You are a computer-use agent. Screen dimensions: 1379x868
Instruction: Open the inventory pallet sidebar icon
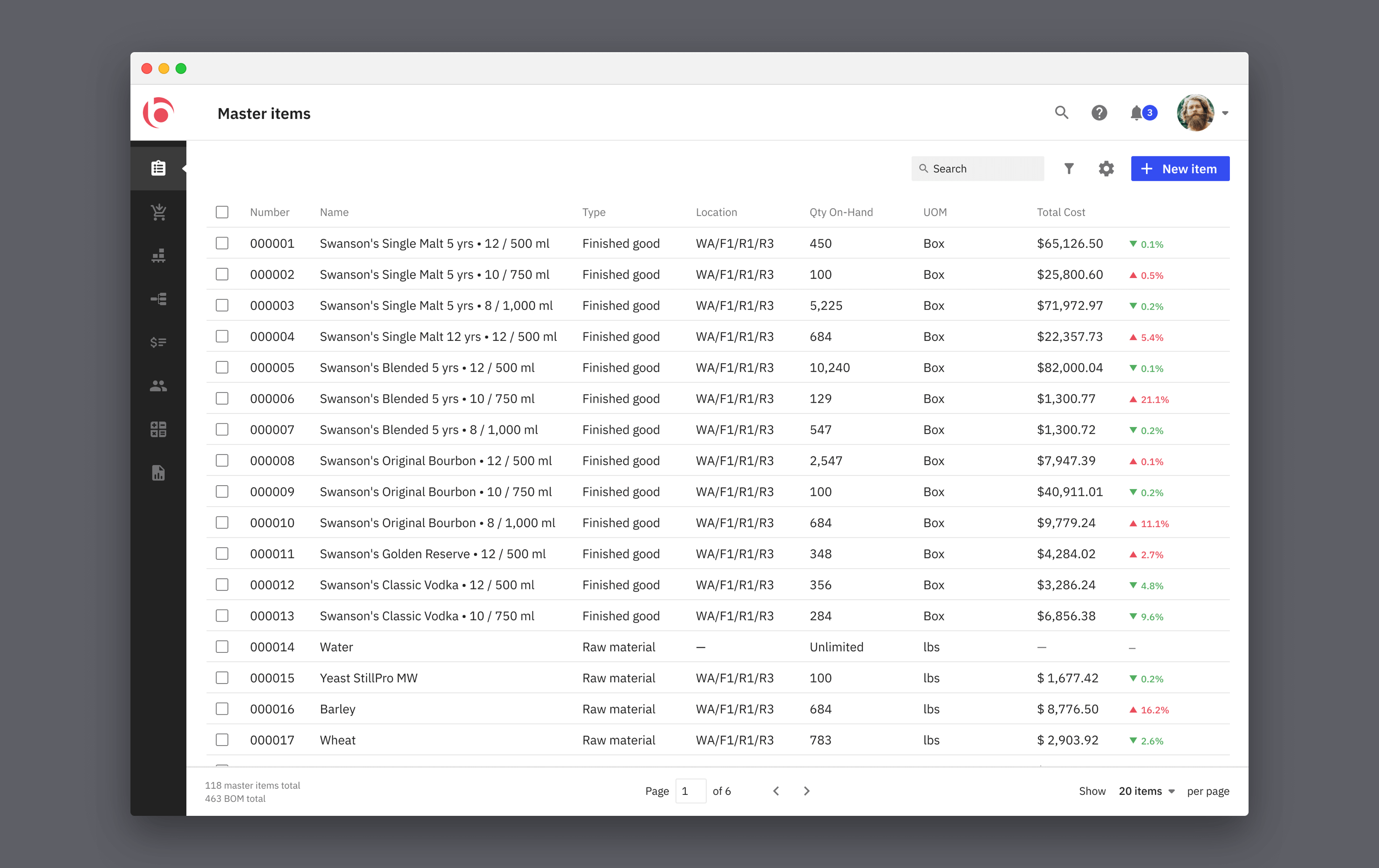click(158, 255)
